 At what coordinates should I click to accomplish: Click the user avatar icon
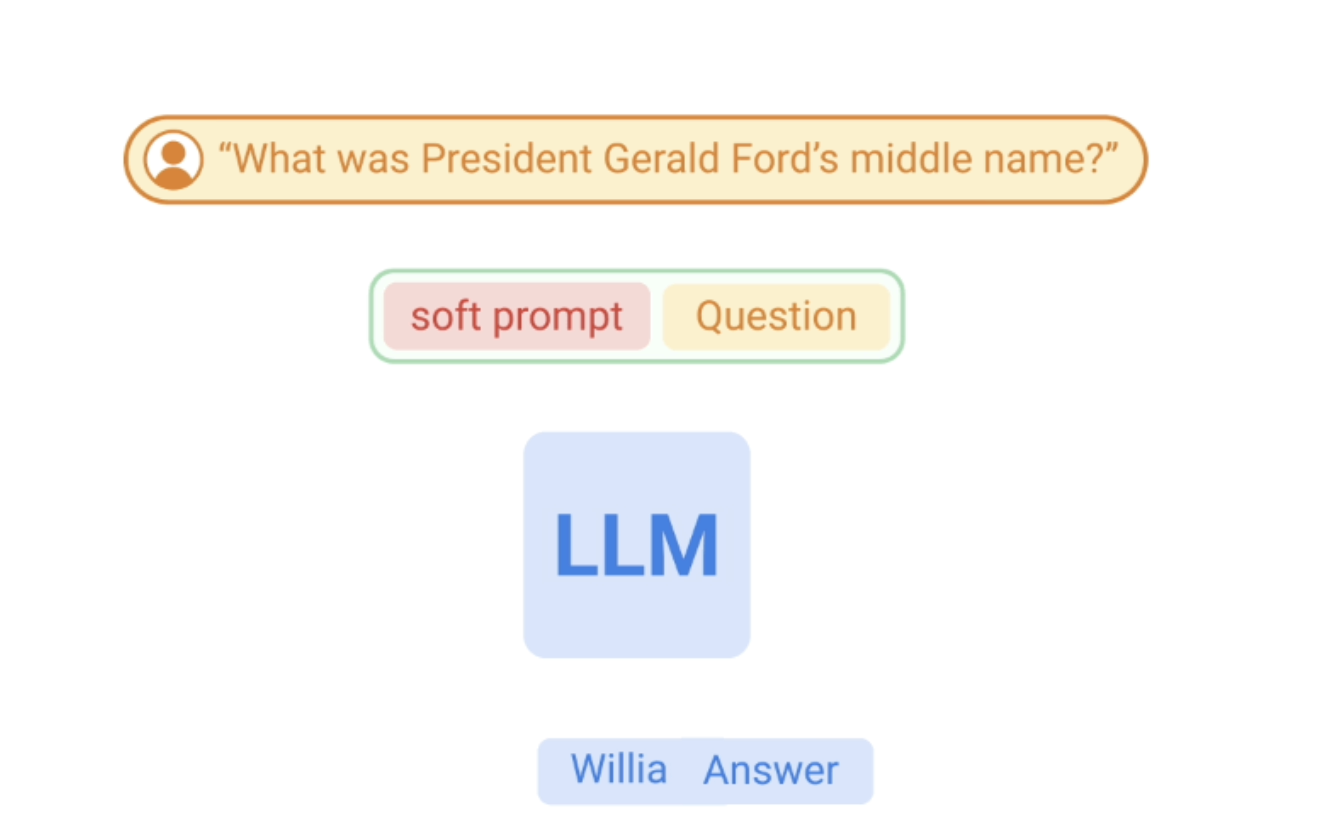pos(173,160)
